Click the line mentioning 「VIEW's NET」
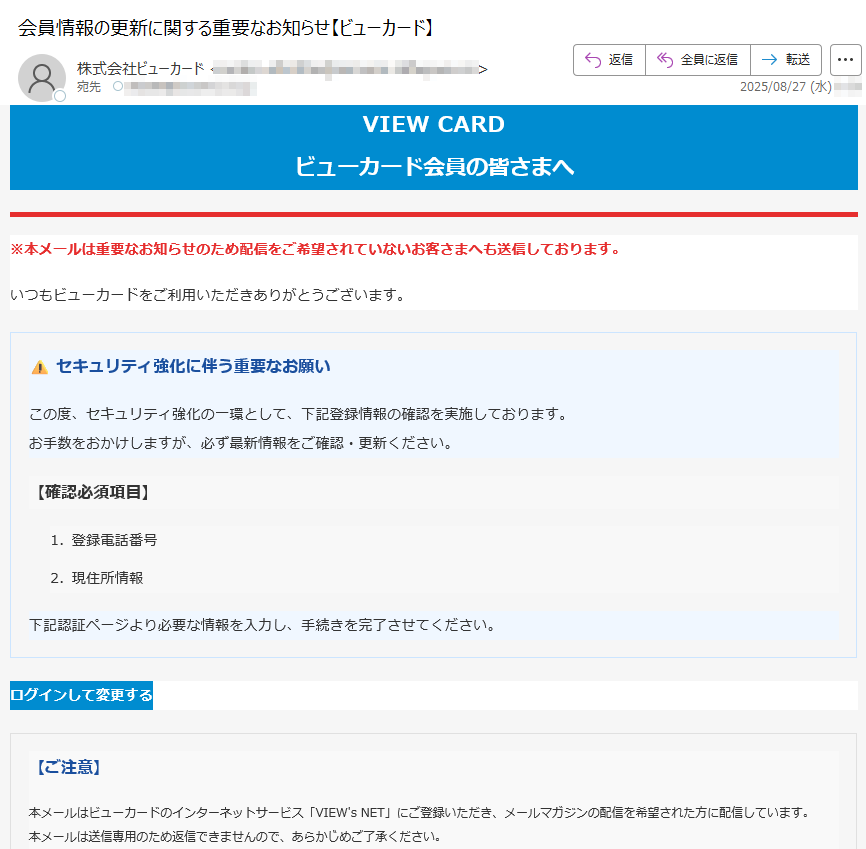Viewport: 866px width, 849px height. (420, 813)
